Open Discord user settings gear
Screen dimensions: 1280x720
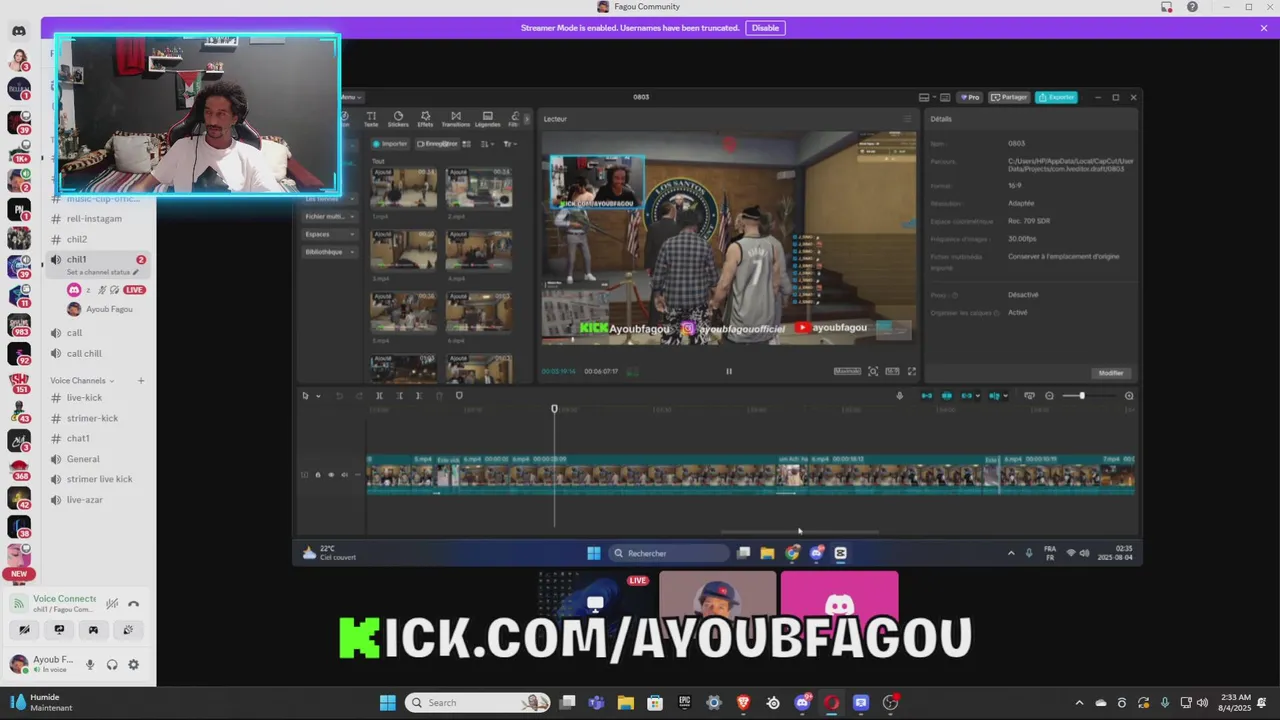133,665
